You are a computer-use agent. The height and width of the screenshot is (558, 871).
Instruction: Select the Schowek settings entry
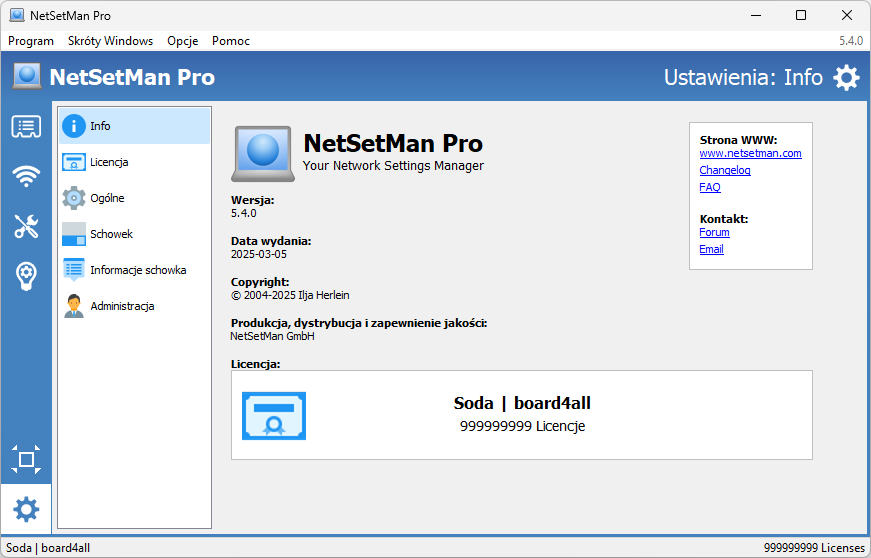[x=134, y=234]
